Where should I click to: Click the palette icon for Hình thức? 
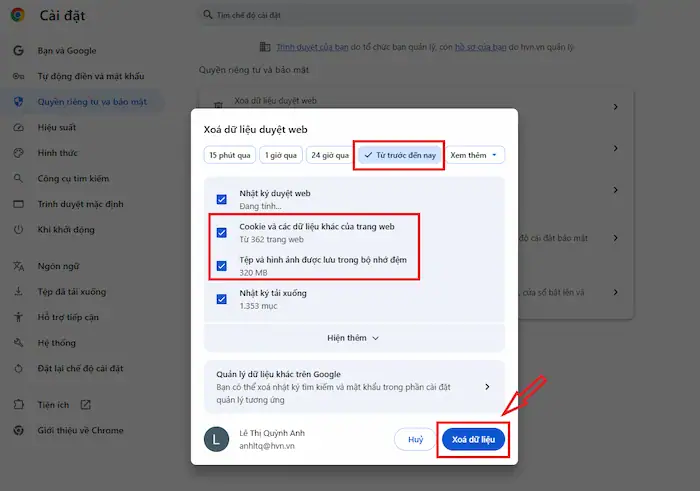(x=18, y=153)
